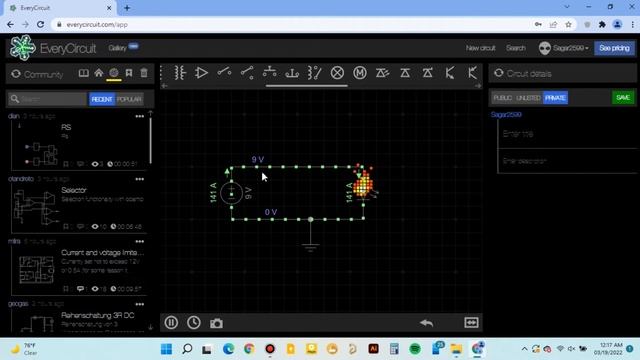Set circuit visibility to PUBLIC

[x=502, y=98]
